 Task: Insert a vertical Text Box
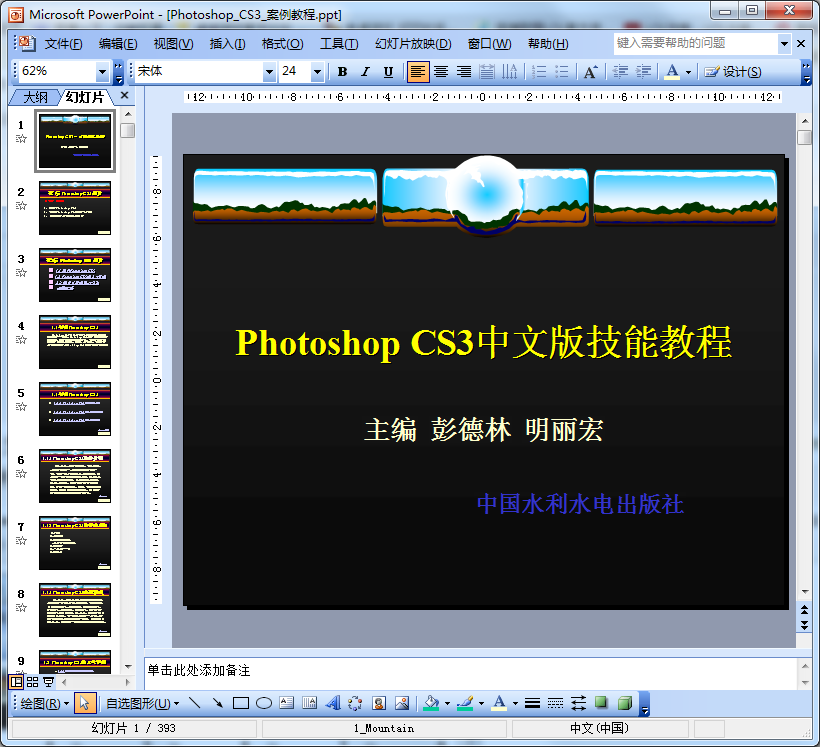click(310, 703)
